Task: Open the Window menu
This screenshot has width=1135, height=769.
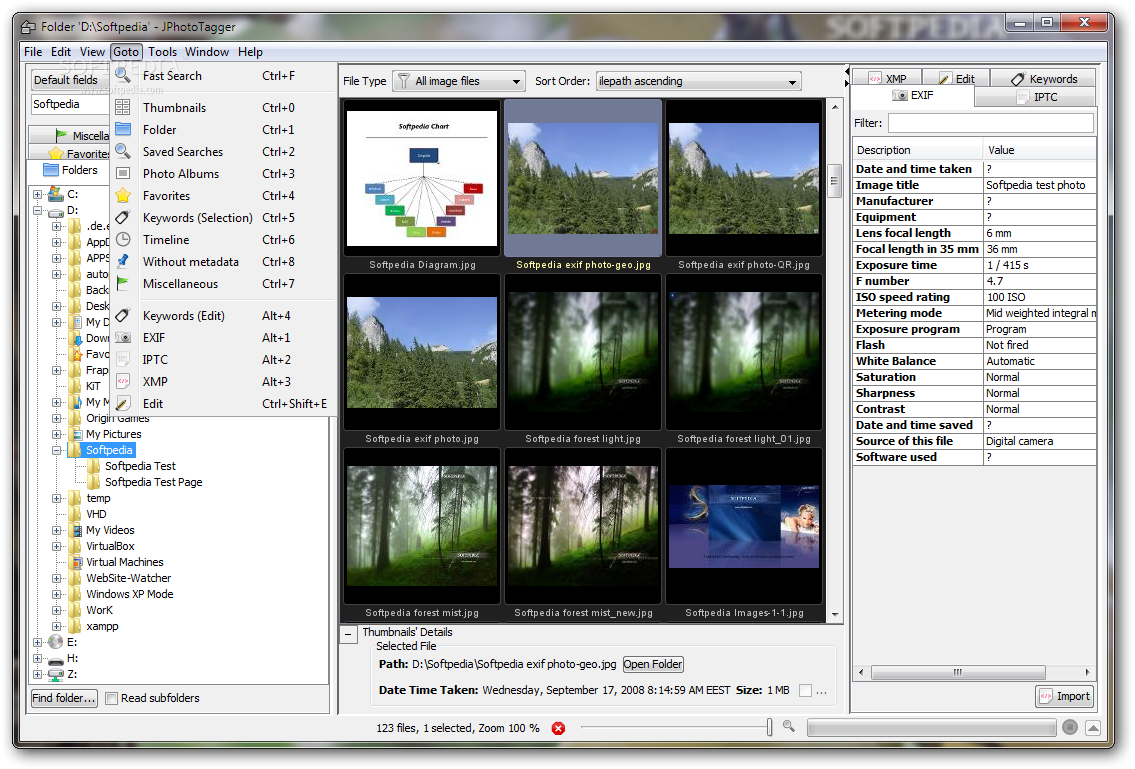Action: point(206,51)
